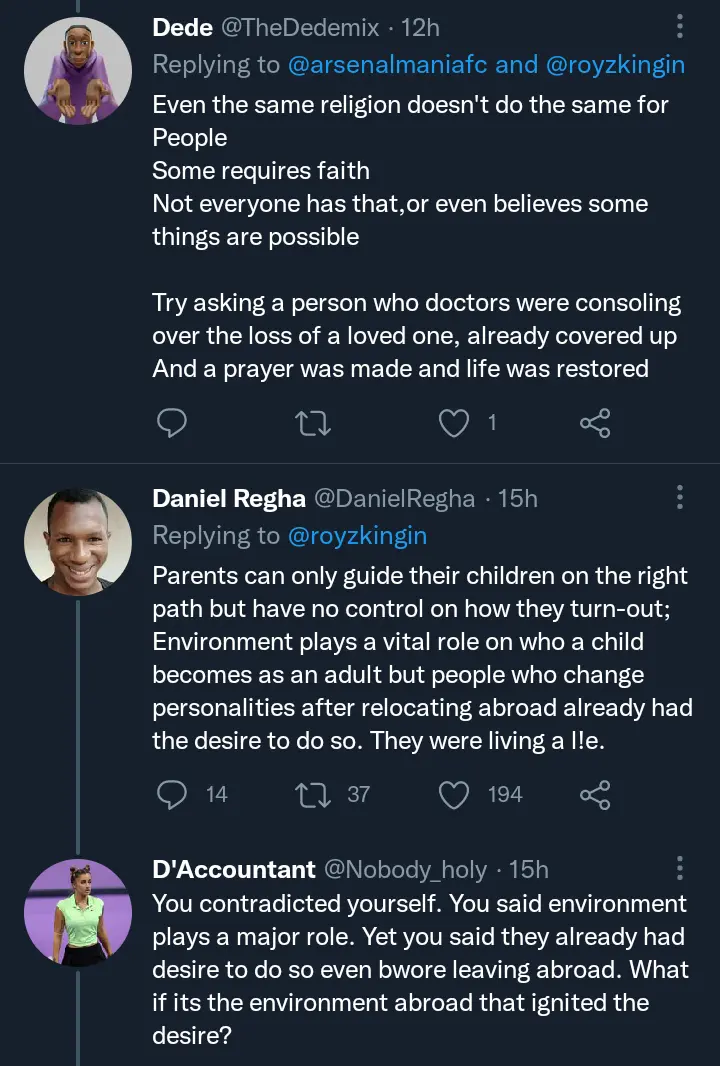The image size is (720, 1066).
Task: Open more options menu on Dede's tweet
Action: click(680, 28)
